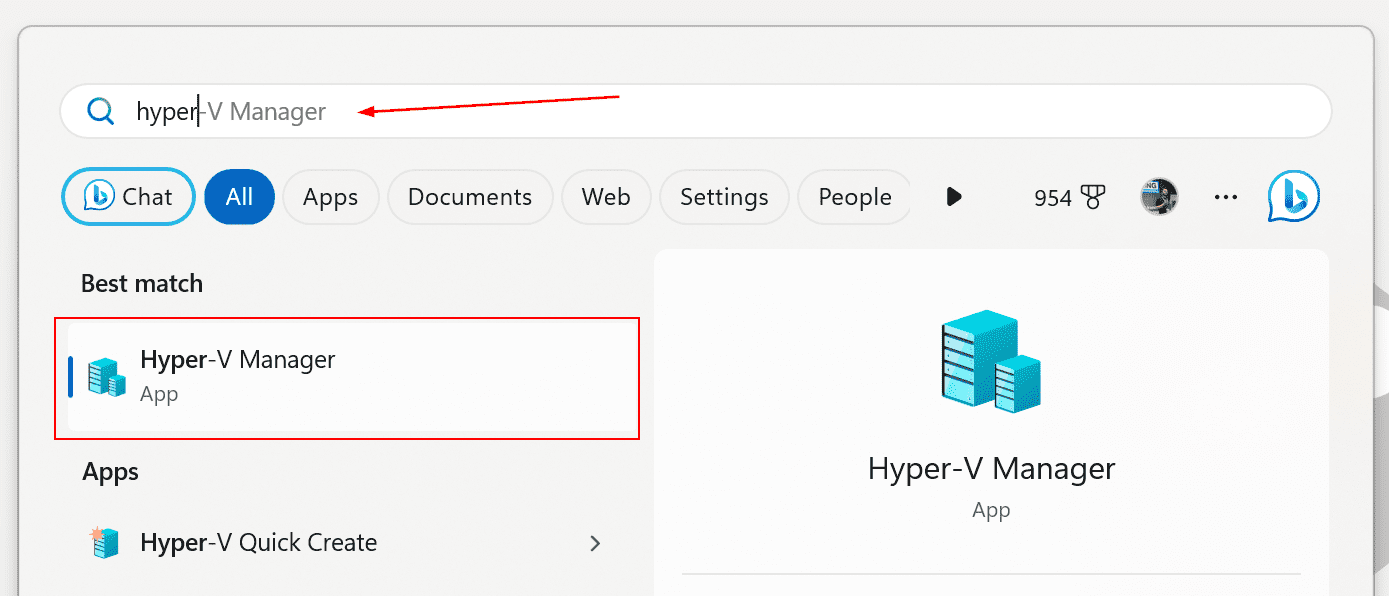
Task: Click the hyper-V Manager search input field
Action: (696, 111)
